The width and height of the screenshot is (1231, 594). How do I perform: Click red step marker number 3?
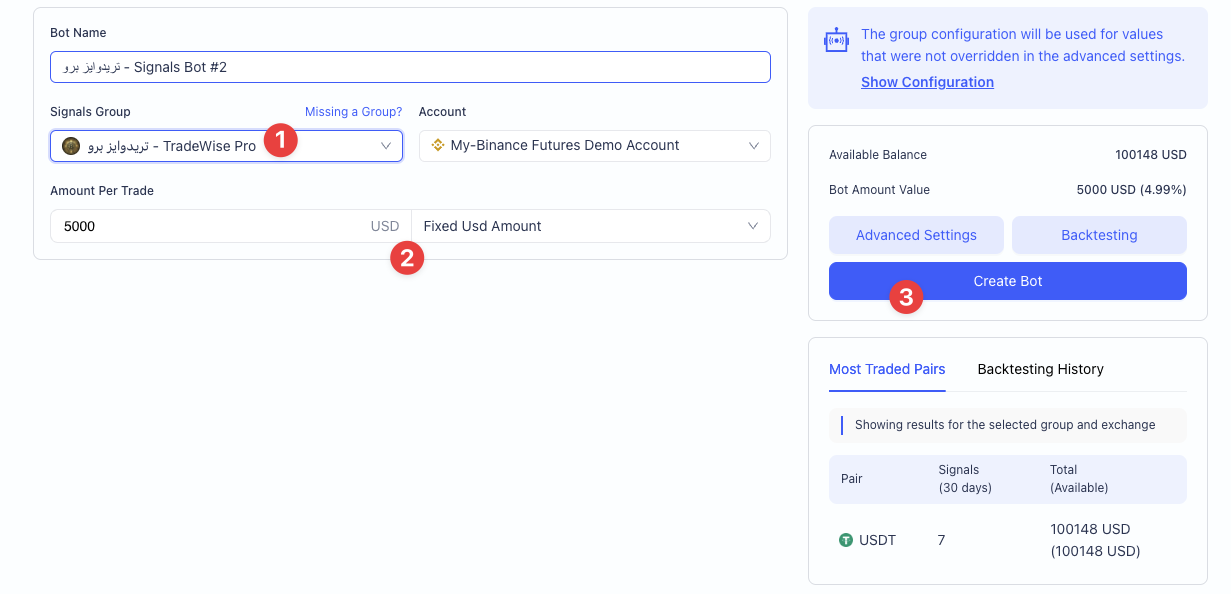(x=906, y=297)
